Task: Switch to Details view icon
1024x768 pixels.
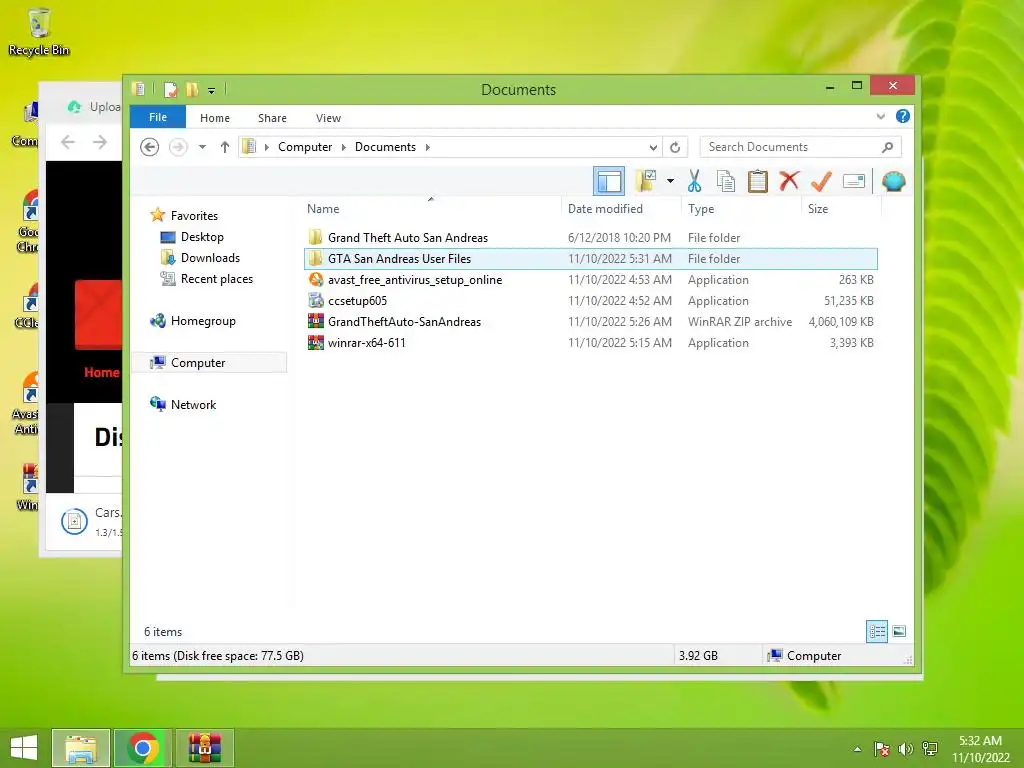Action: point(876,632)
